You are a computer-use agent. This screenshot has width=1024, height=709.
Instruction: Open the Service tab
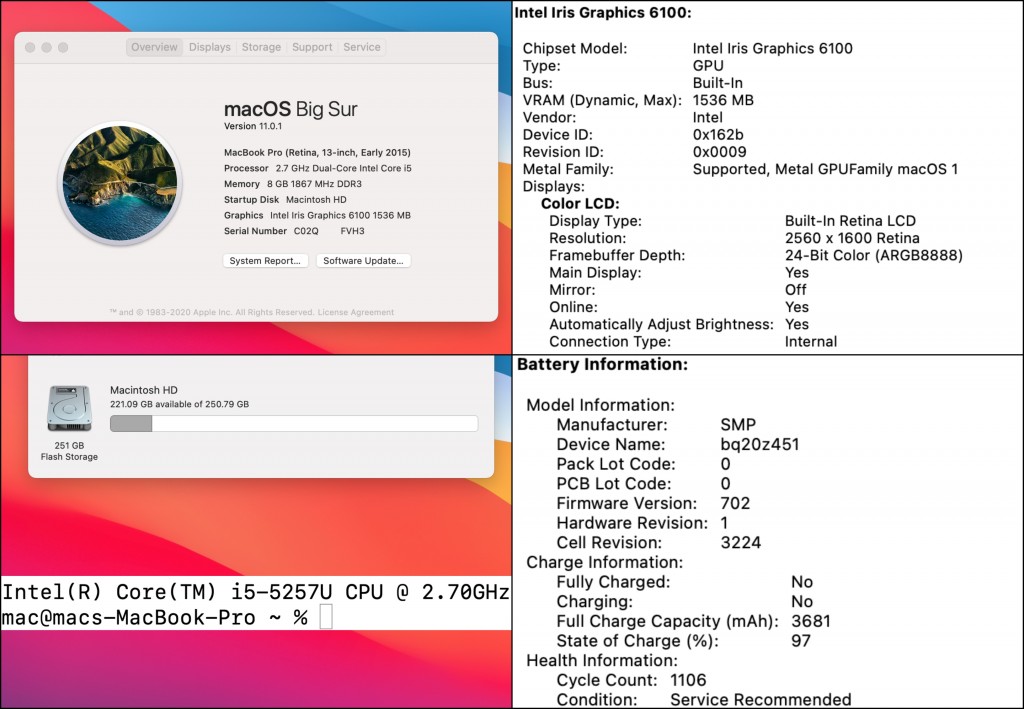[x=362, y=47]
